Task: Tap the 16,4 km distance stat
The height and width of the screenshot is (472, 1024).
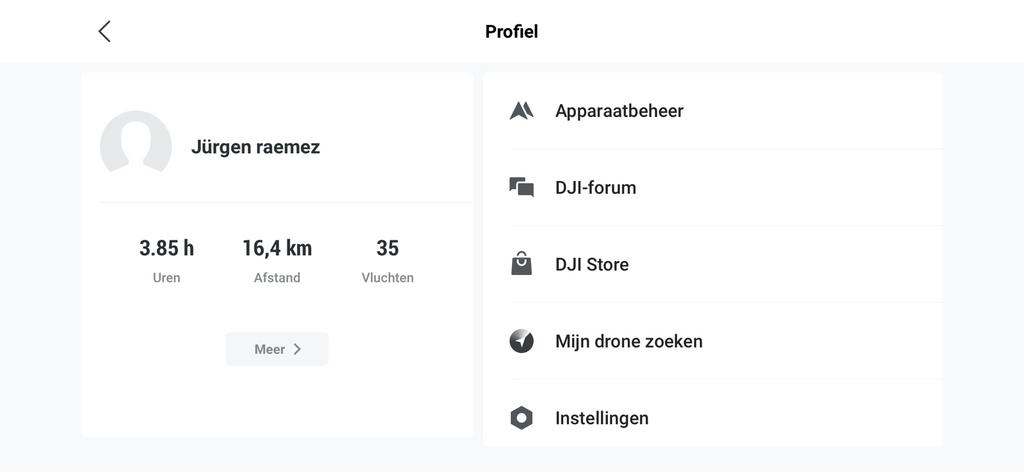Action: [277, 248]
